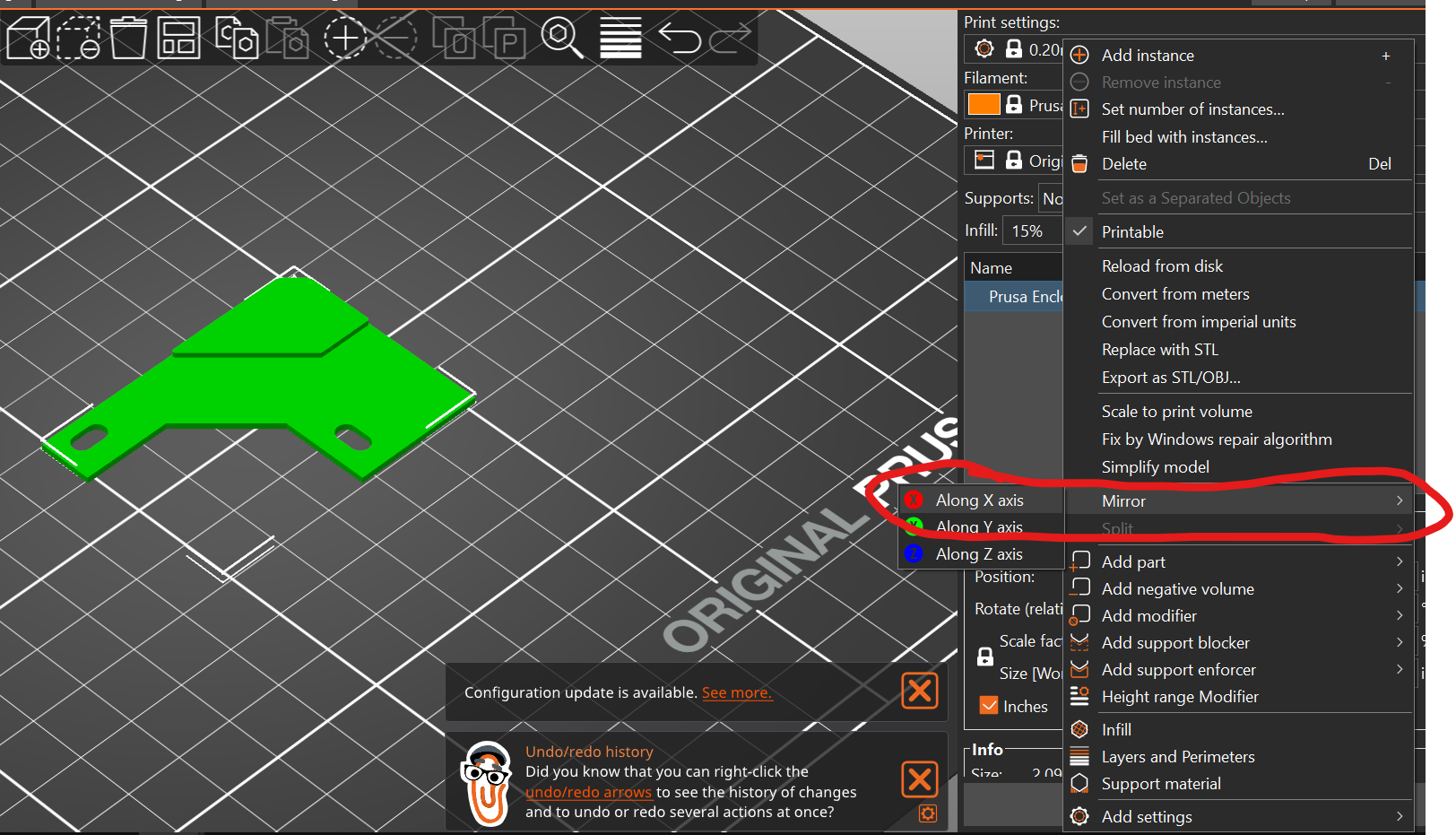Image resolution: width=1456 pixels, height=835 pixels.
Task: Expand the Add part submenu
Action: click(1133, 561)
